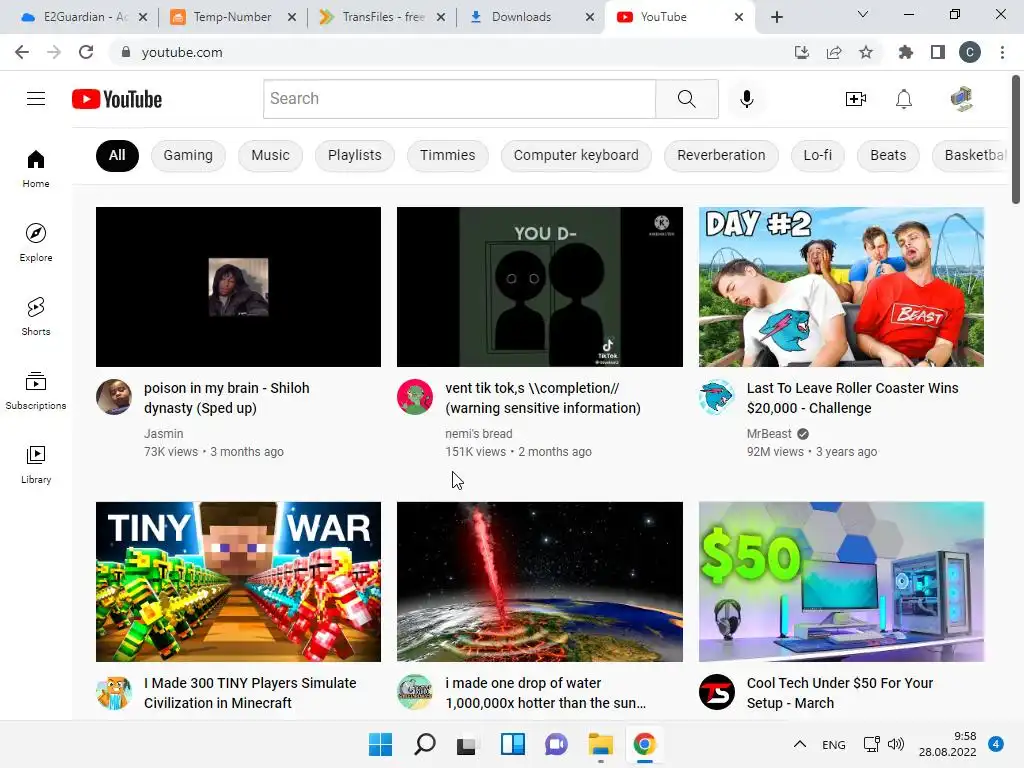Screen dimensions: 1024x768
Task: Select the Playlists filter chip
Action: pyautogui.click(x=355, y=155)
